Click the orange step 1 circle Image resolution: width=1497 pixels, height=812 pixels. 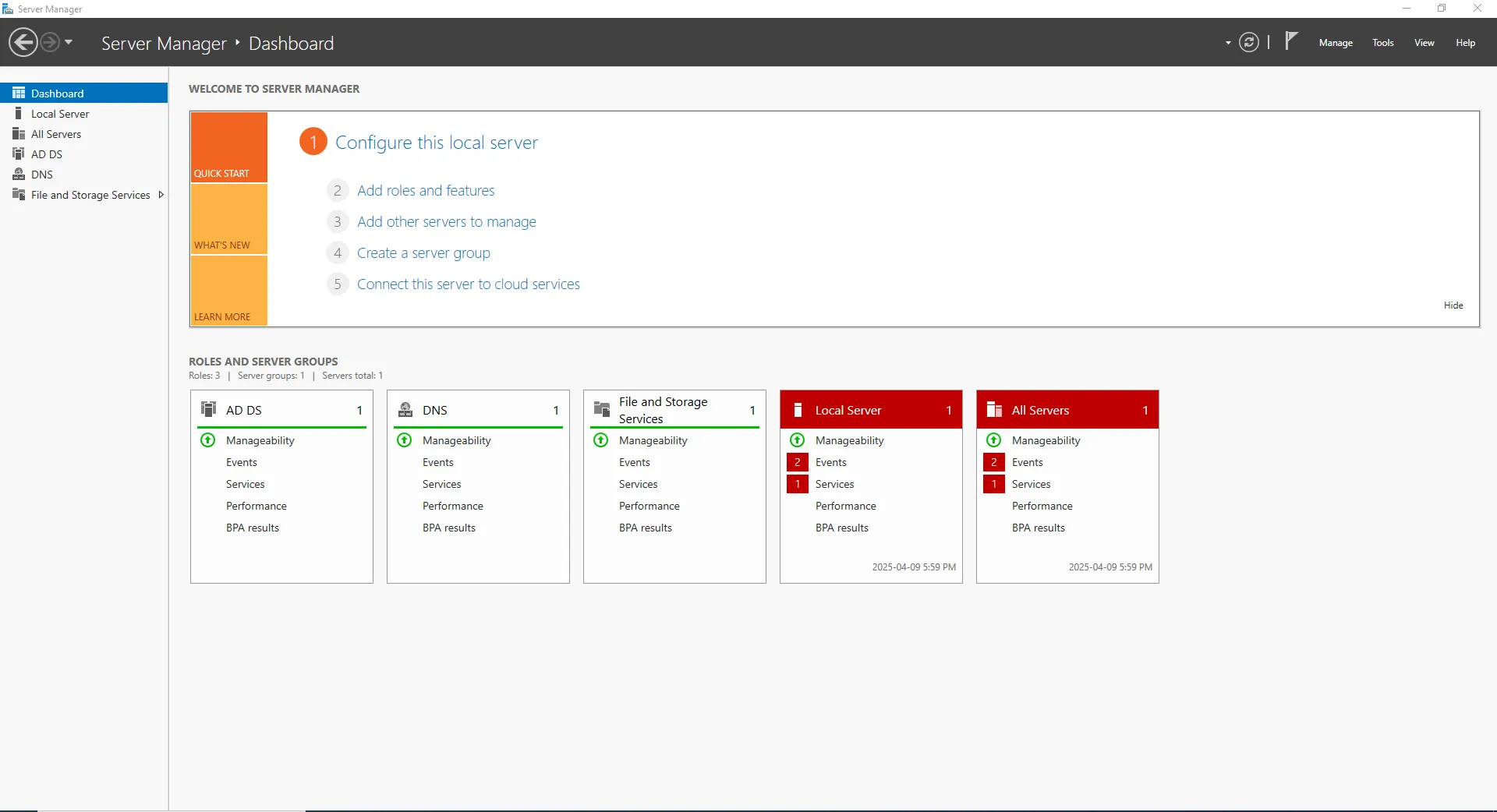tap(313, 142)
